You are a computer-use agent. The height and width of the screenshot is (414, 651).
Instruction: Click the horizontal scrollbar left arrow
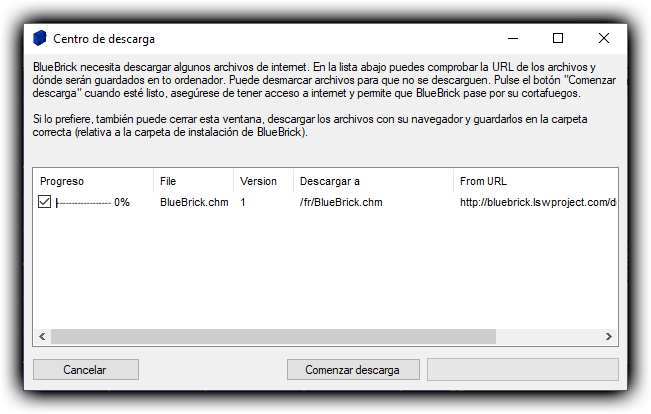point(42,336)
